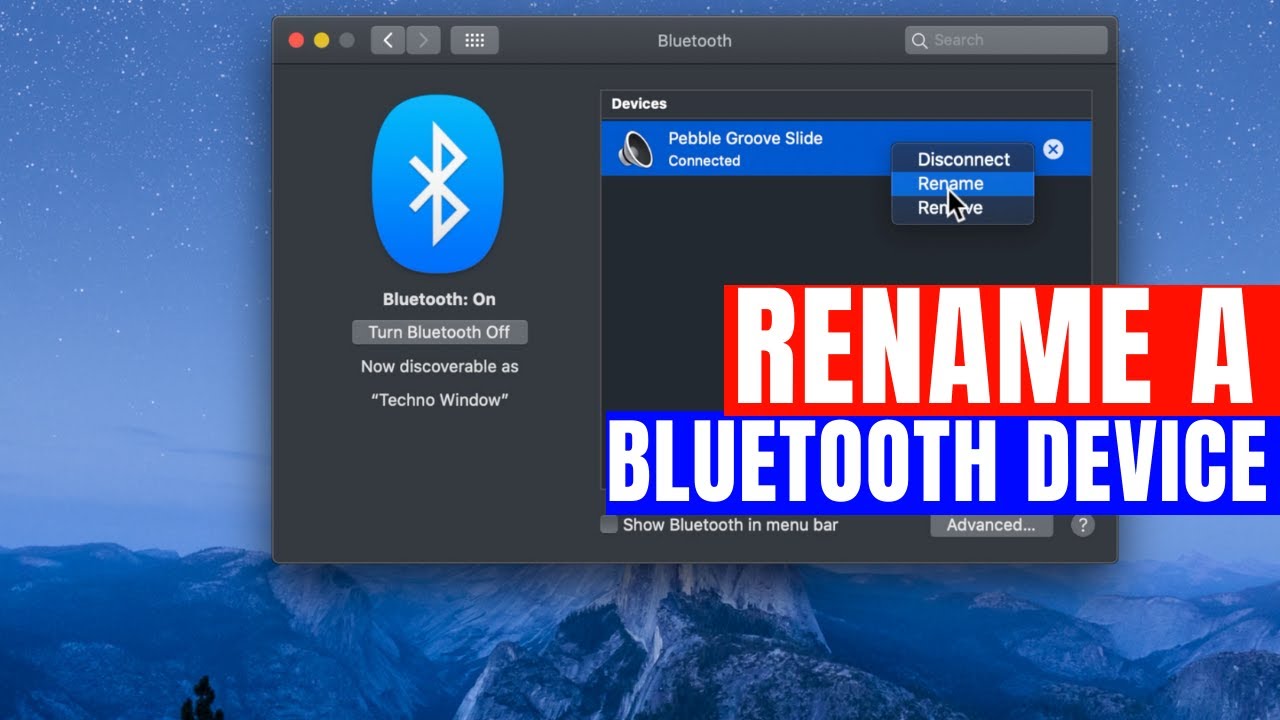Viewport: 1280px width, 720px height.
Task: Click the large Bluetooth logo icon
Action: coord(438,185)
